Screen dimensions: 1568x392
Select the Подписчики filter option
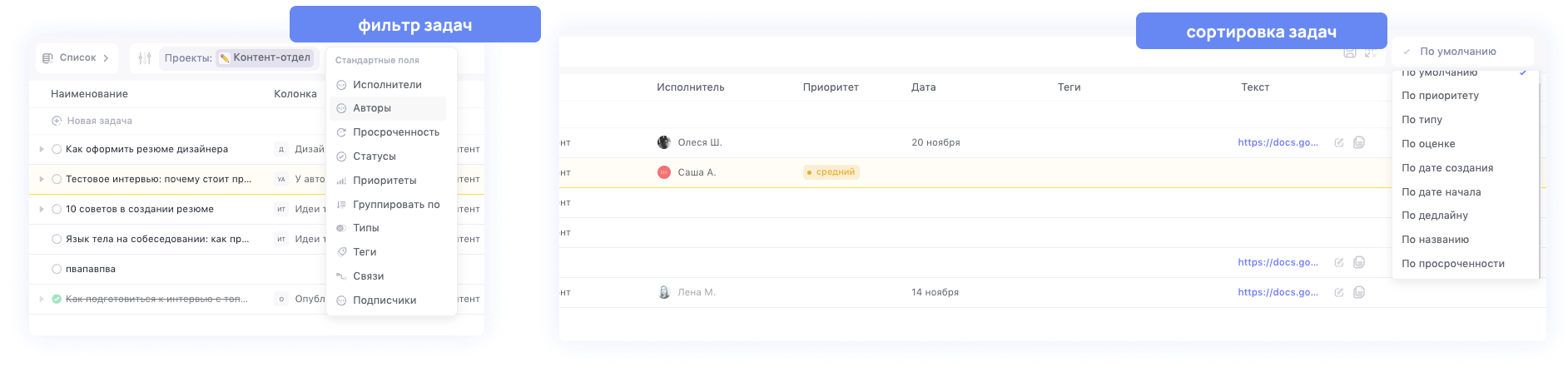pyautogui.click(x=388, y=300)
